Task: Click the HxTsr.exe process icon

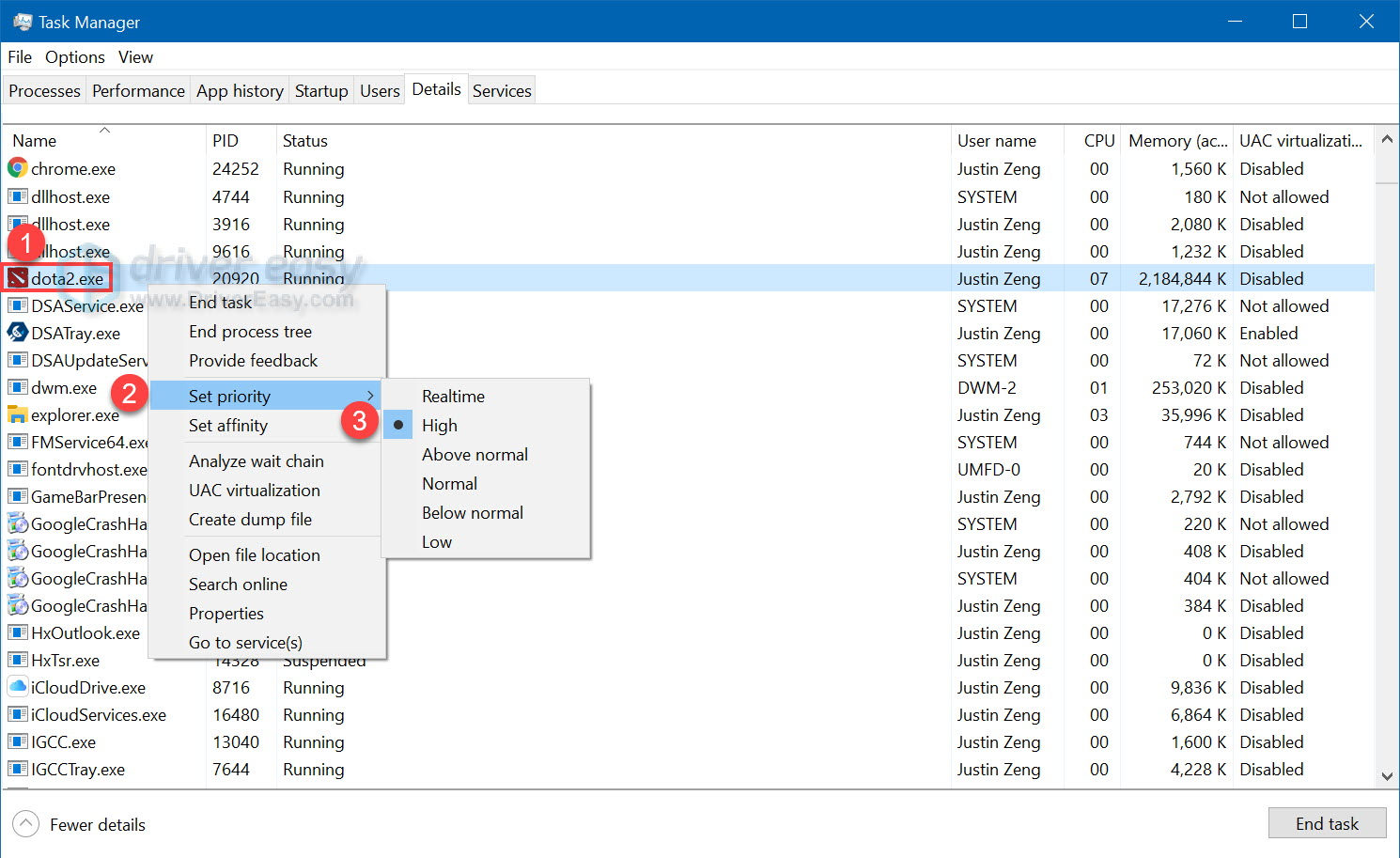Action: (x=17, y=660)
